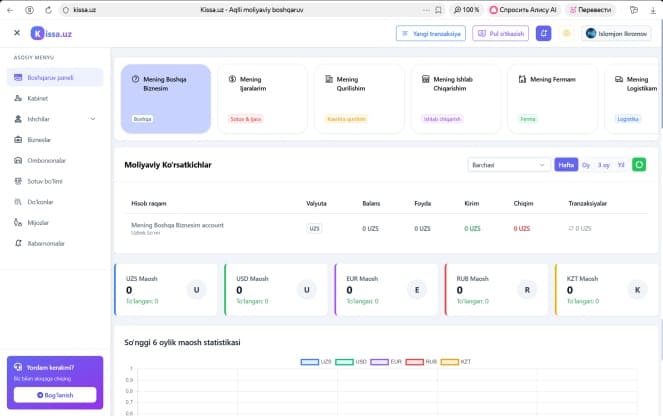
Task: Open the Barchasi filter dropdown
Action: pos(509,165)
